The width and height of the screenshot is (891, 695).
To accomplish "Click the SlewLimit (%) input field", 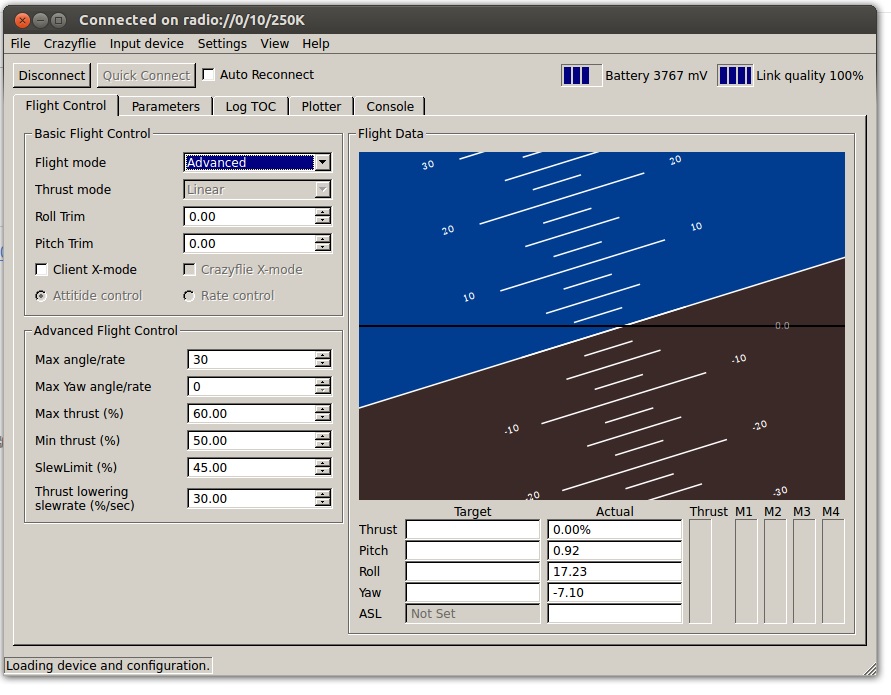I will [x=251, y=467].
